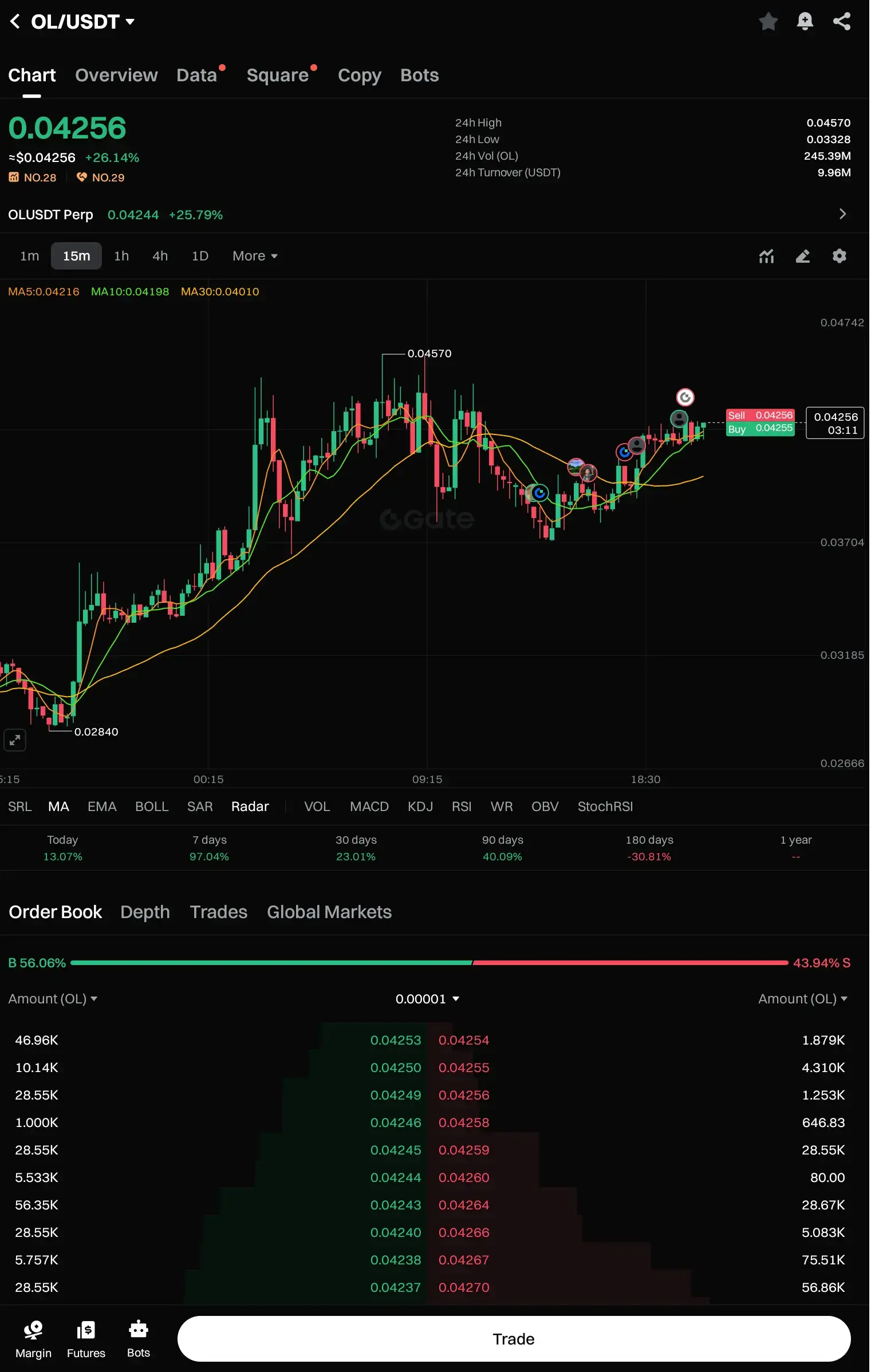Select the 1D timeframe
Screen dimensions: 871x1372
[200, 256]
